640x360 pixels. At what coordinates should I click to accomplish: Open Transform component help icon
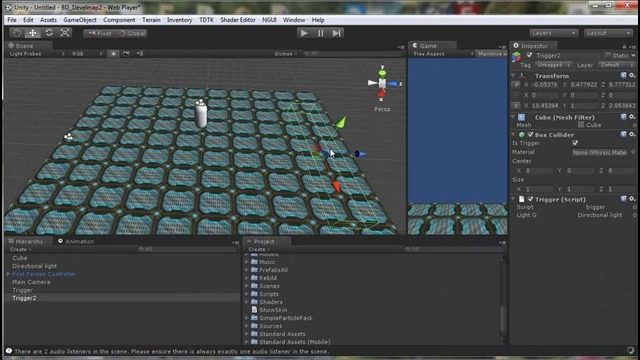coord(623,76)
